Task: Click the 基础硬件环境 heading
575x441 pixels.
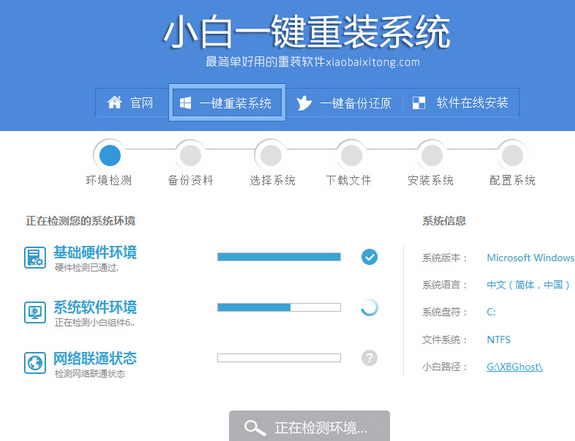Action: pos(95,252)
